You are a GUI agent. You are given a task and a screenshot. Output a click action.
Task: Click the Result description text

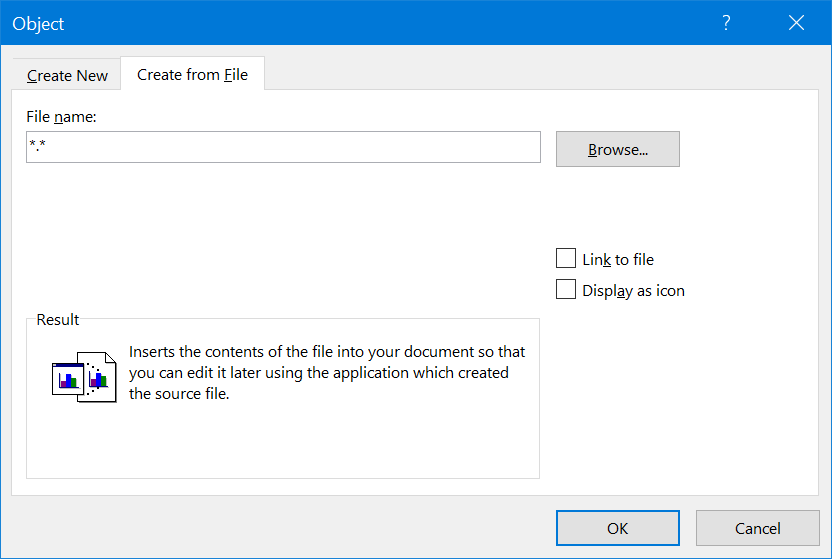(x=326, y=373)
